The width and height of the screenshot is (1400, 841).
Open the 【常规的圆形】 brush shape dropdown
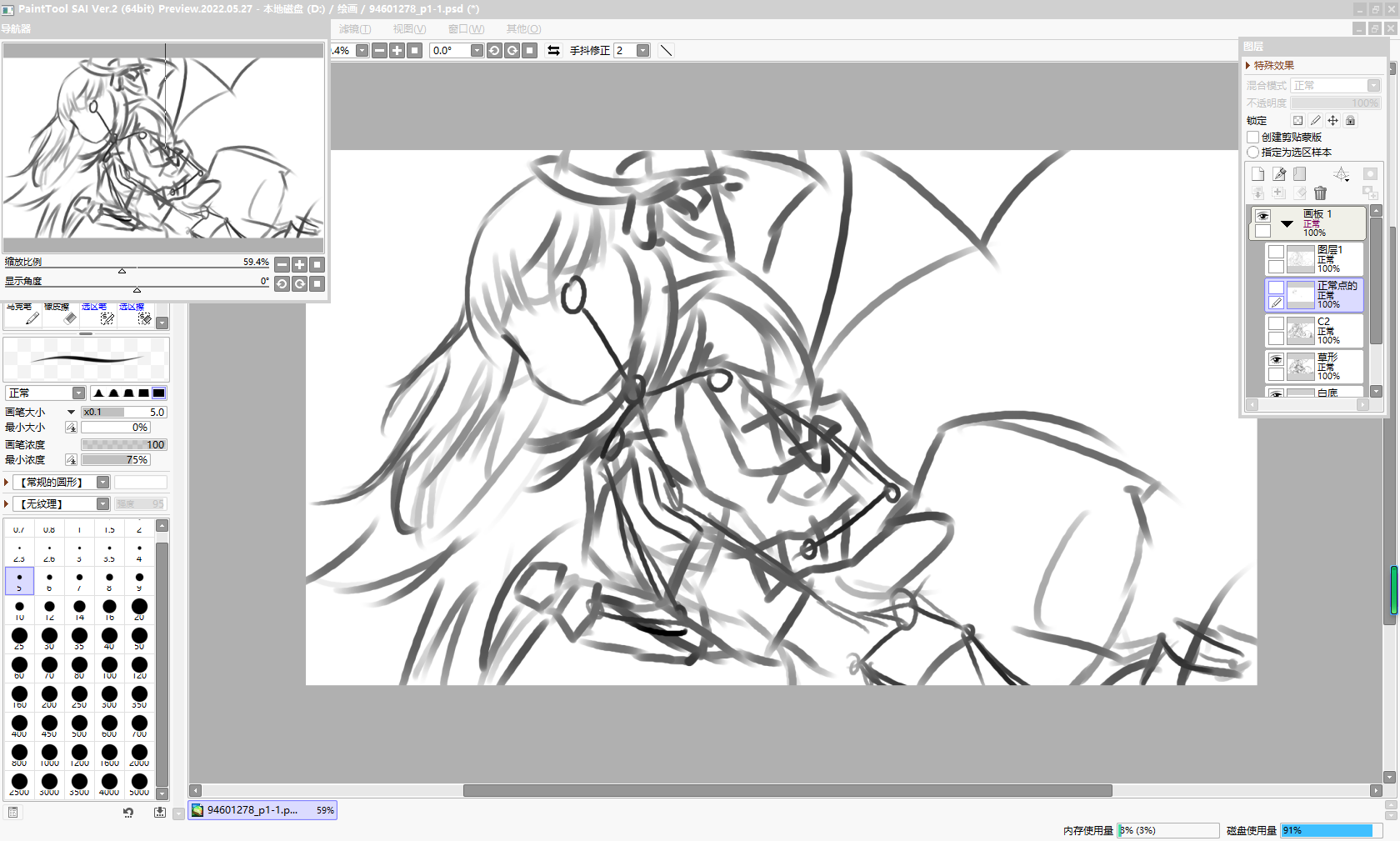click(102, 483)
